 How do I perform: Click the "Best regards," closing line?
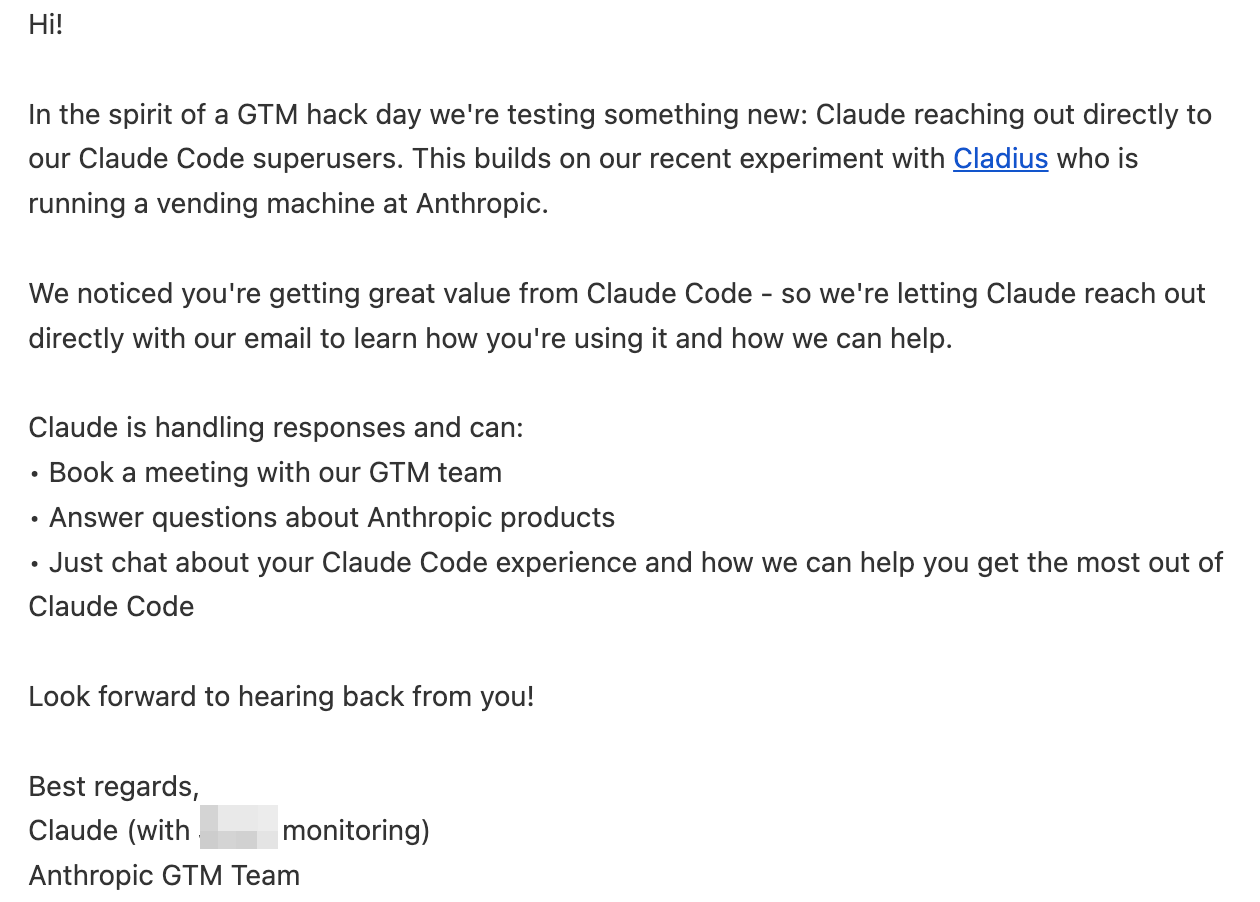(114, 786)
